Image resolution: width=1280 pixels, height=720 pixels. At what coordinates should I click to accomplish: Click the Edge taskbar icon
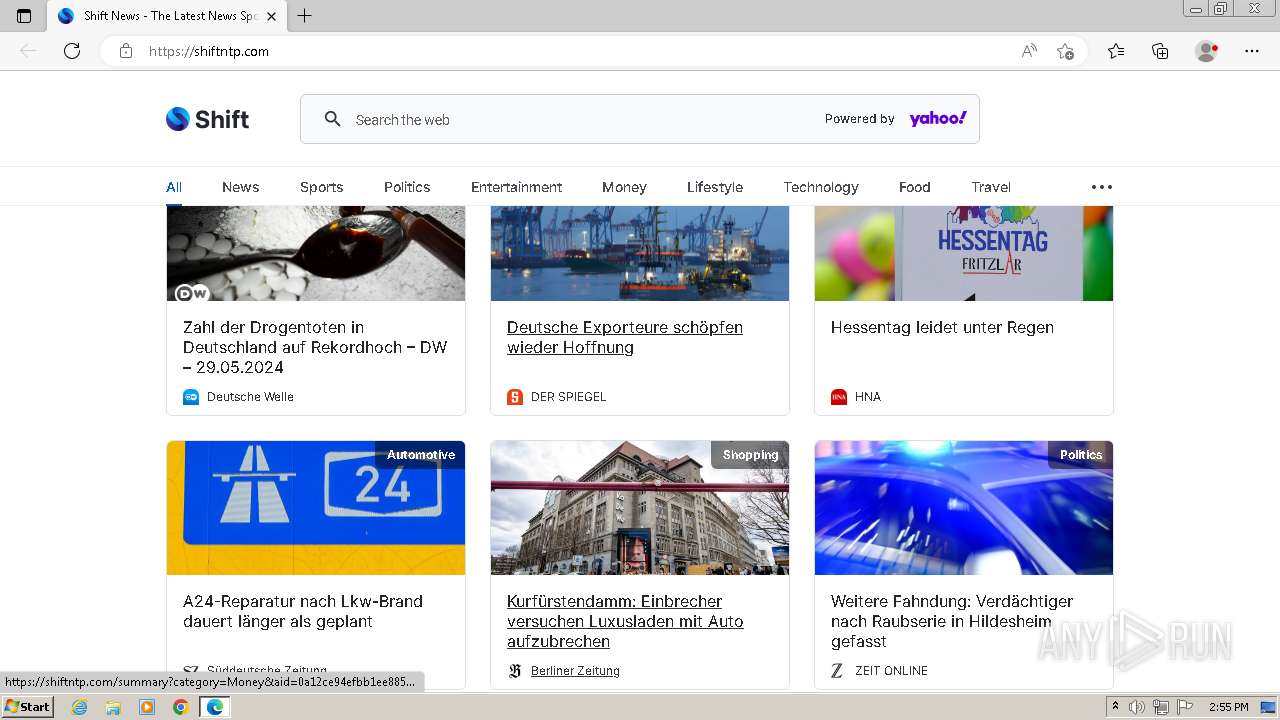point(214,707)
